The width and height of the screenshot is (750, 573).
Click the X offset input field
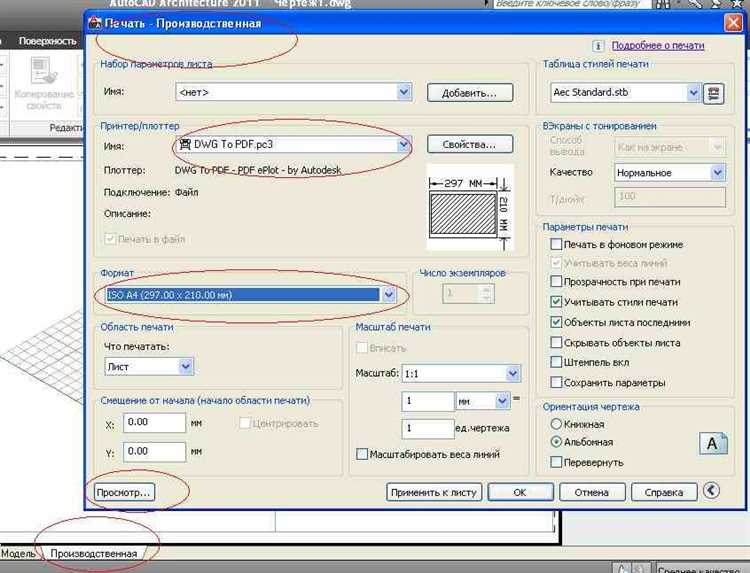click(x=154, y=422)
